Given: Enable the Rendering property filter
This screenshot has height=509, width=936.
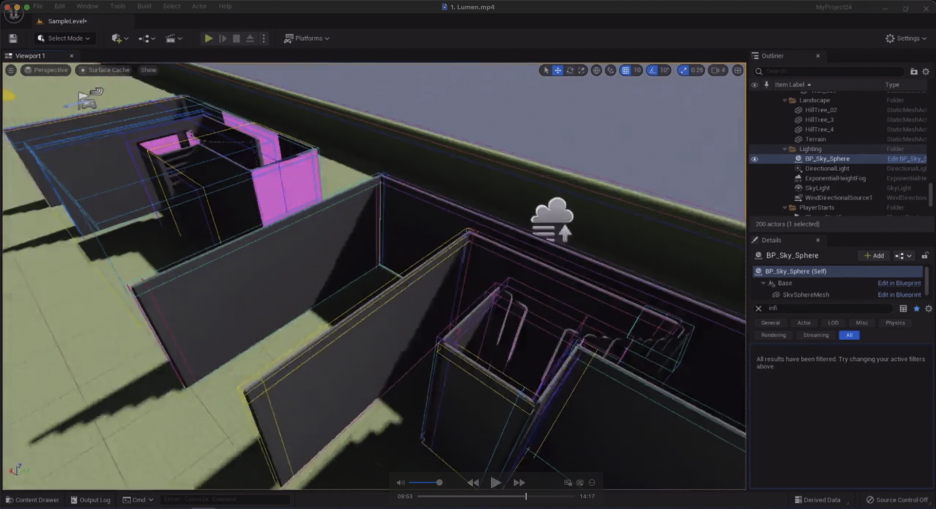Looking at the screenshot, I should 773,335.
